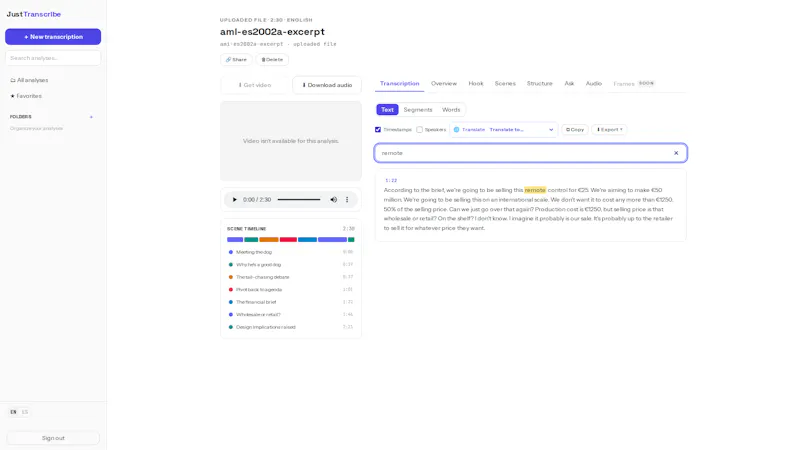Click the video unavailable placeholder area

click(291, 141)
